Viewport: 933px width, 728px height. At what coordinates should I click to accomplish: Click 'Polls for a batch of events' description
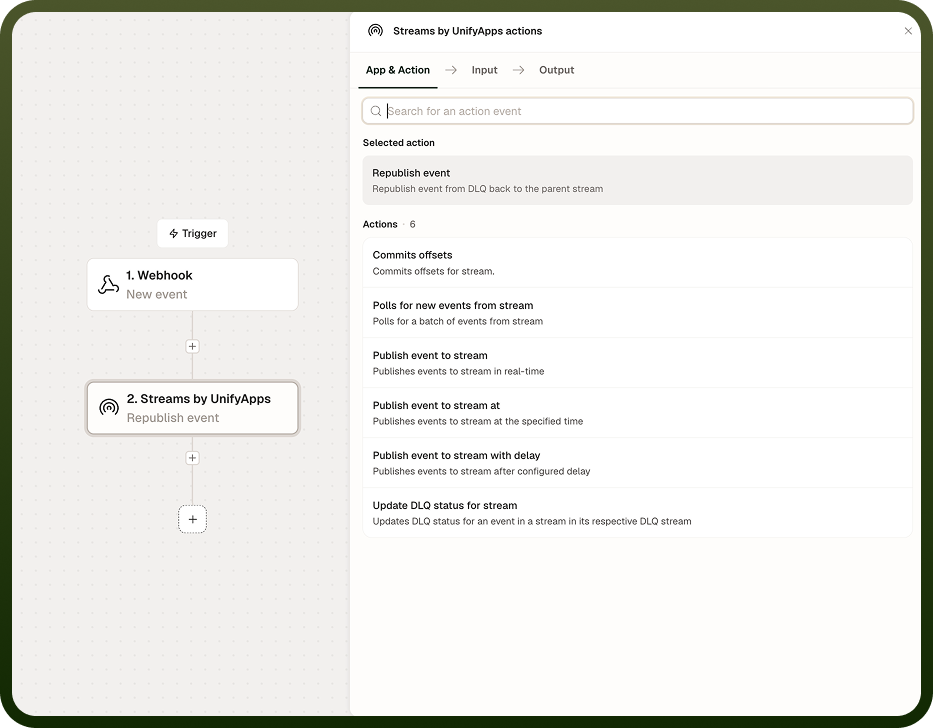click(x=458, y=321)
